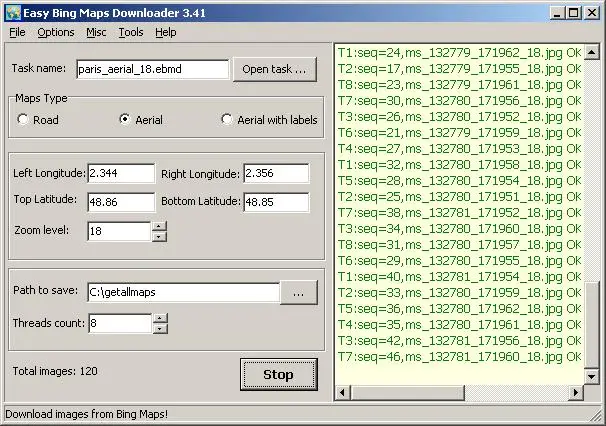
Task: Select log line T5:seq=36 ms_132780_171962_18.jpg
Action: [460, 309]
